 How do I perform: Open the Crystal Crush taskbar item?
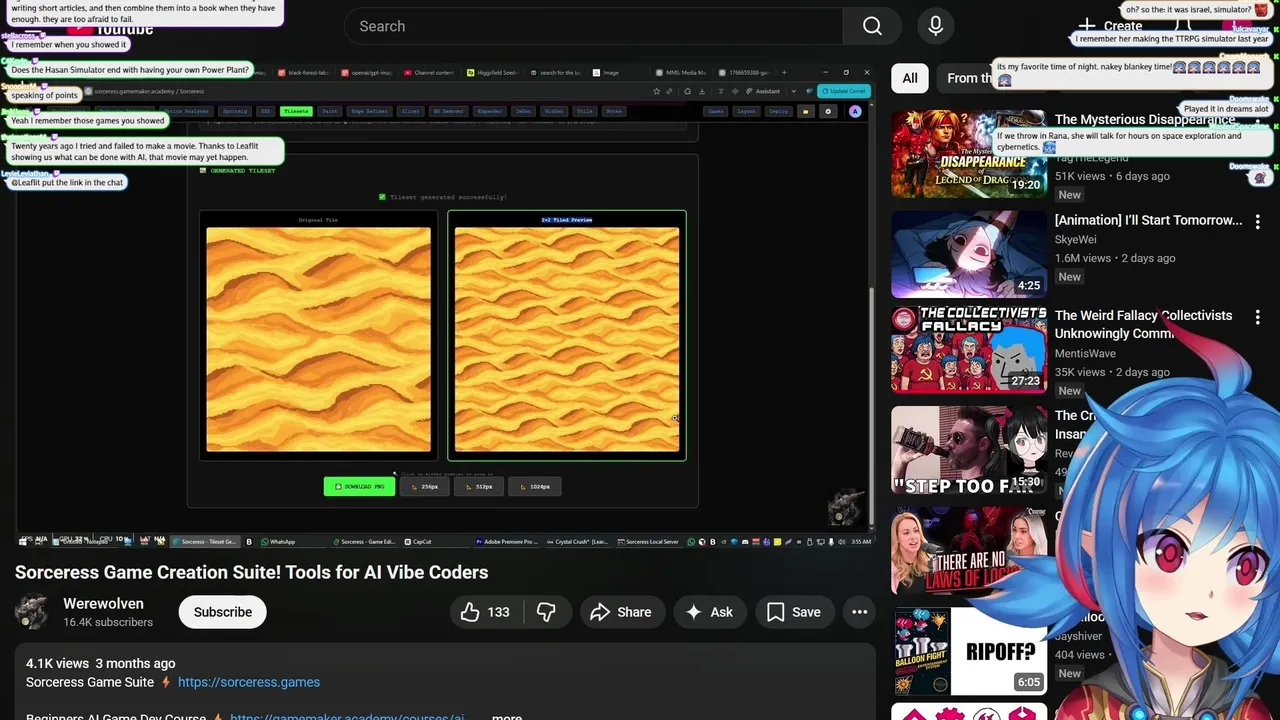[577, 541]
